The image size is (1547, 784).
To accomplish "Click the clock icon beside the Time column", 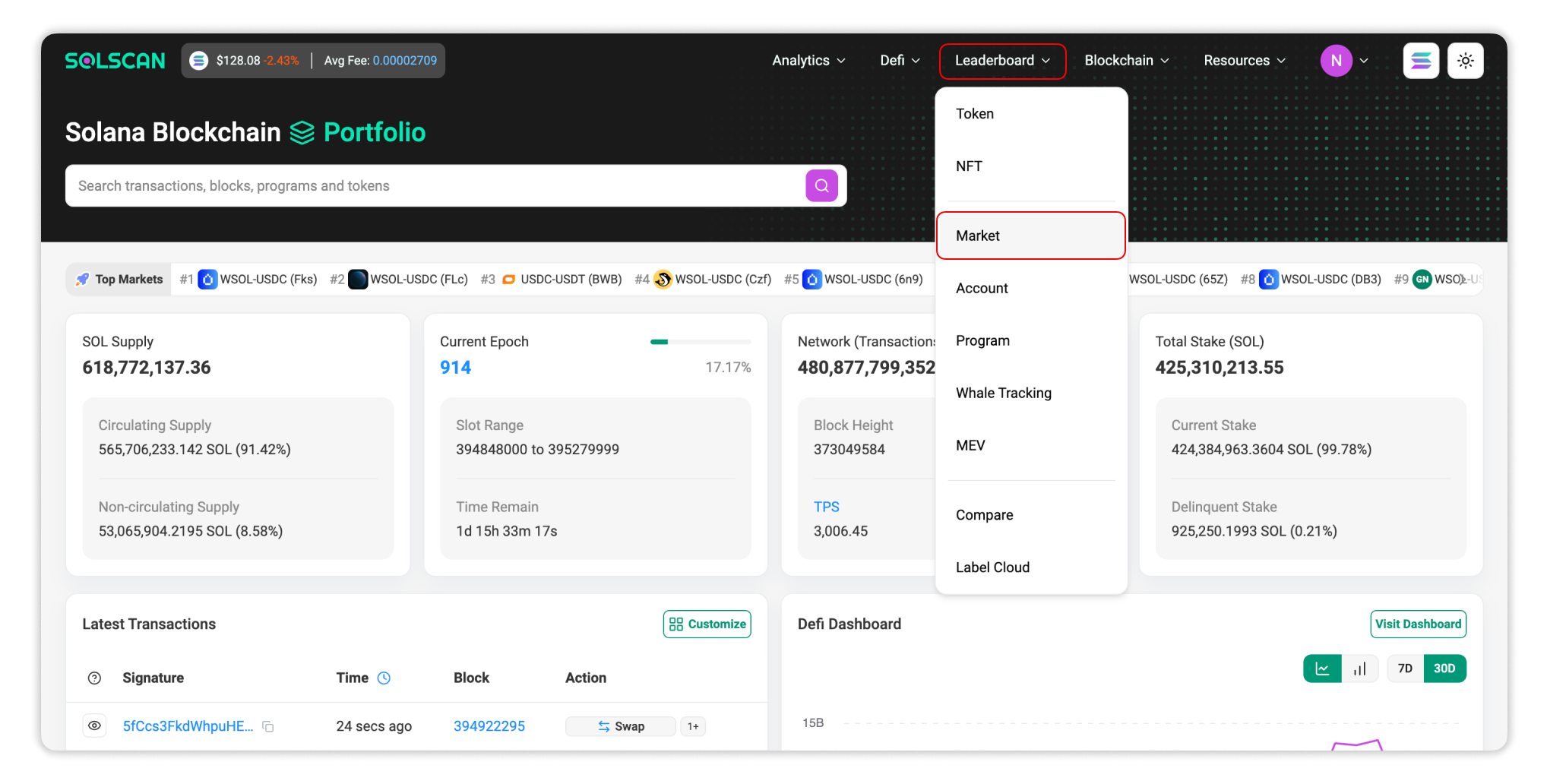I will pos(384,678).
